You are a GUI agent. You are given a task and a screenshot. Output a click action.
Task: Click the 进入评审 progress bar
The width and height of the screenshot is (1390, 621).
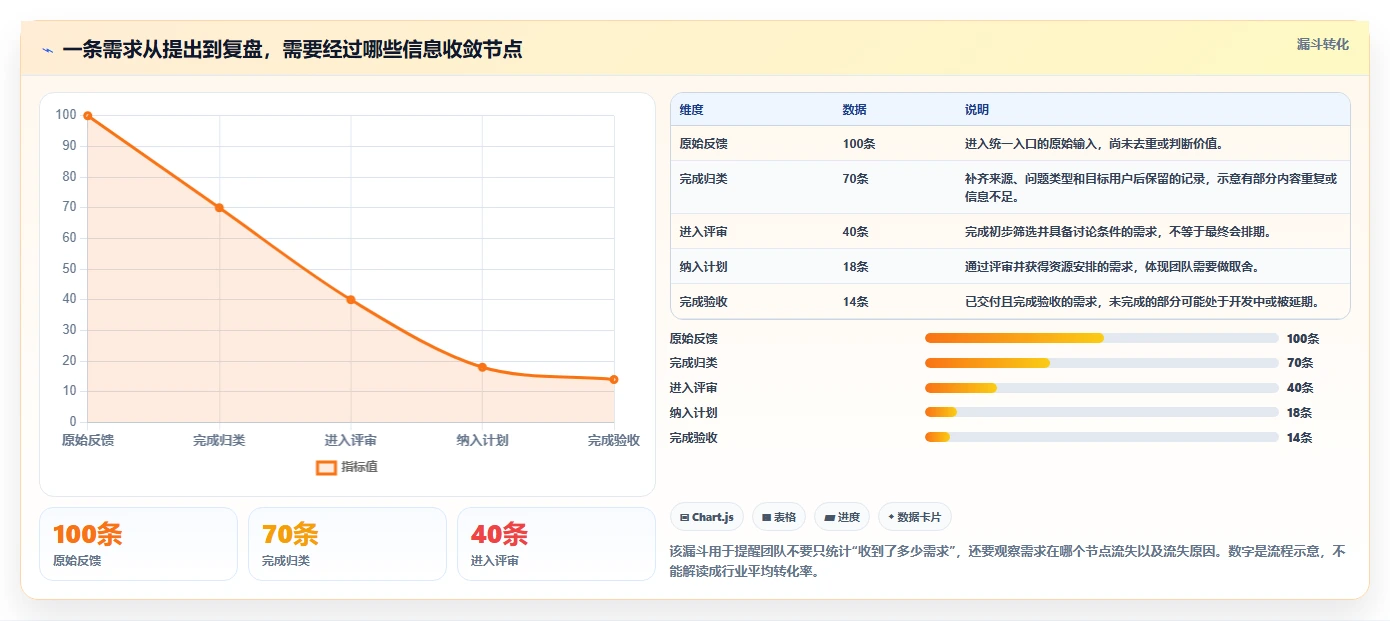(x=1102, y=388)
